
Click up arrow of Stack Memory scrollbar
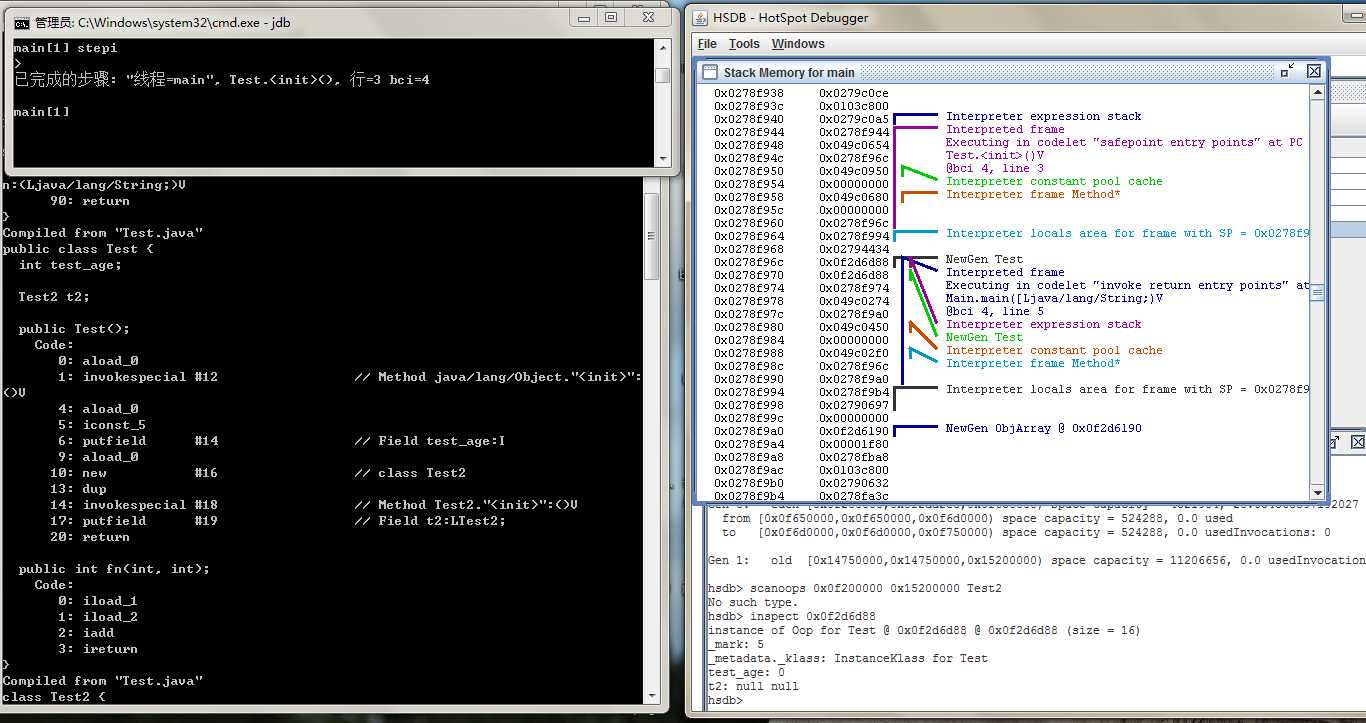tap(1316, 93)
